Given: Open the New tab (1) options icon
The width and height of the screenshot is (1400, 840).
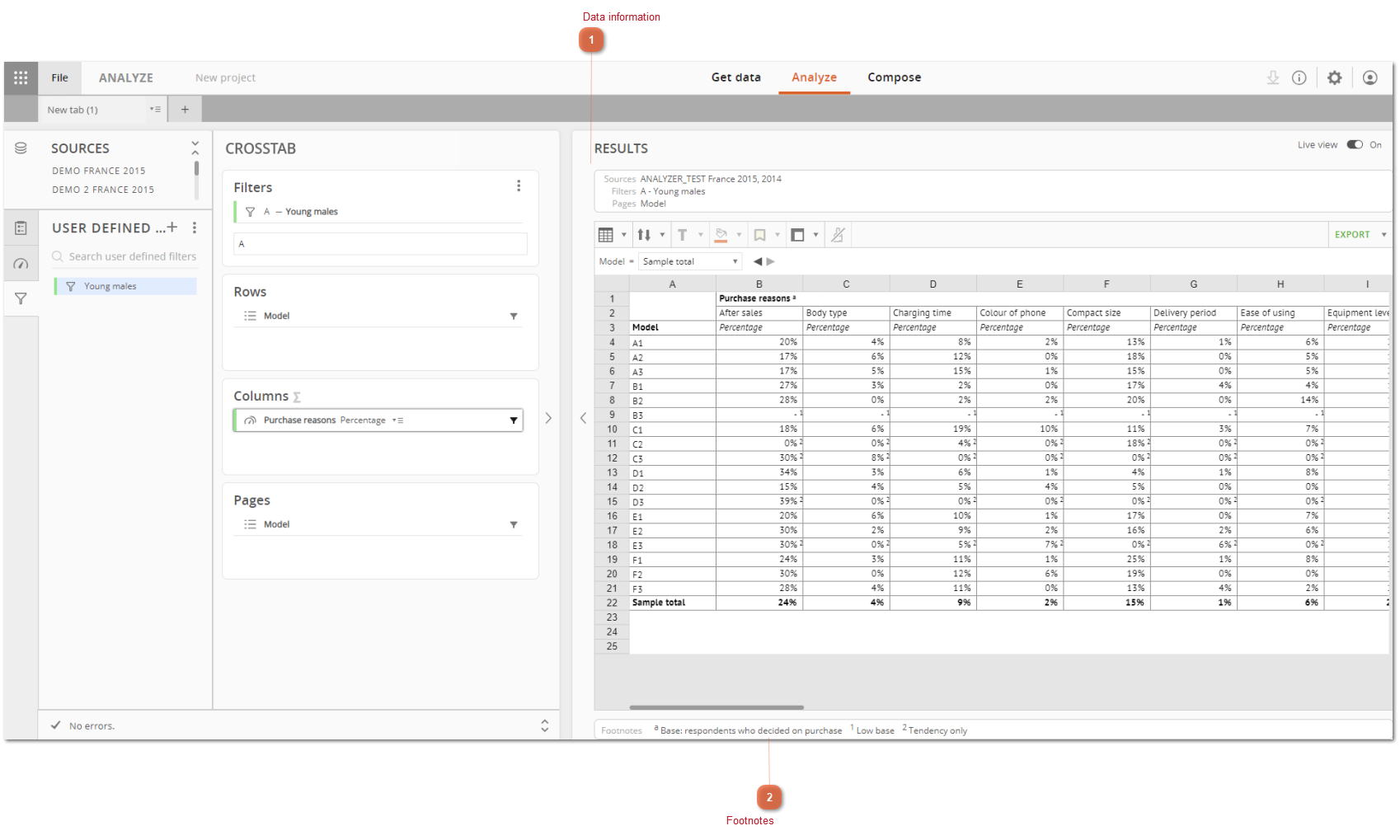Looking at the screenshot, I should tap(155, 109).
